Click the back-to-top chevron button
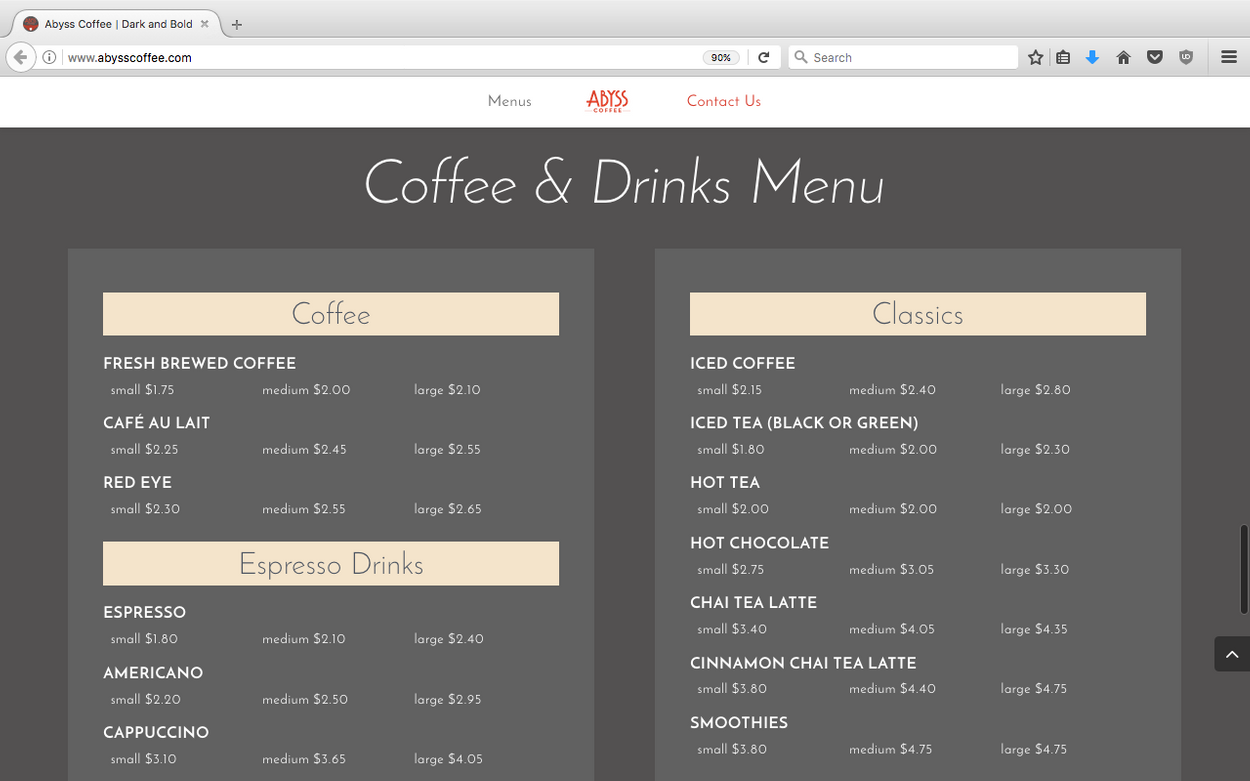Viewport: 1250px width, 781px height. click(x=1232, y=654)
